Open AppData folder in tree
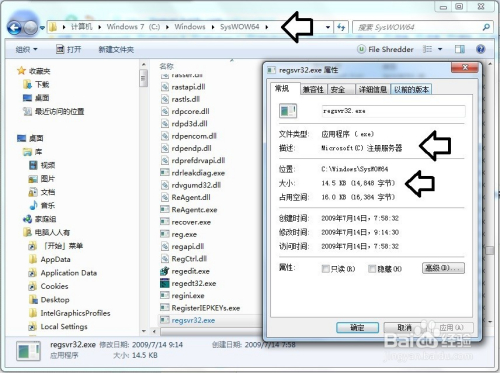 50,259
